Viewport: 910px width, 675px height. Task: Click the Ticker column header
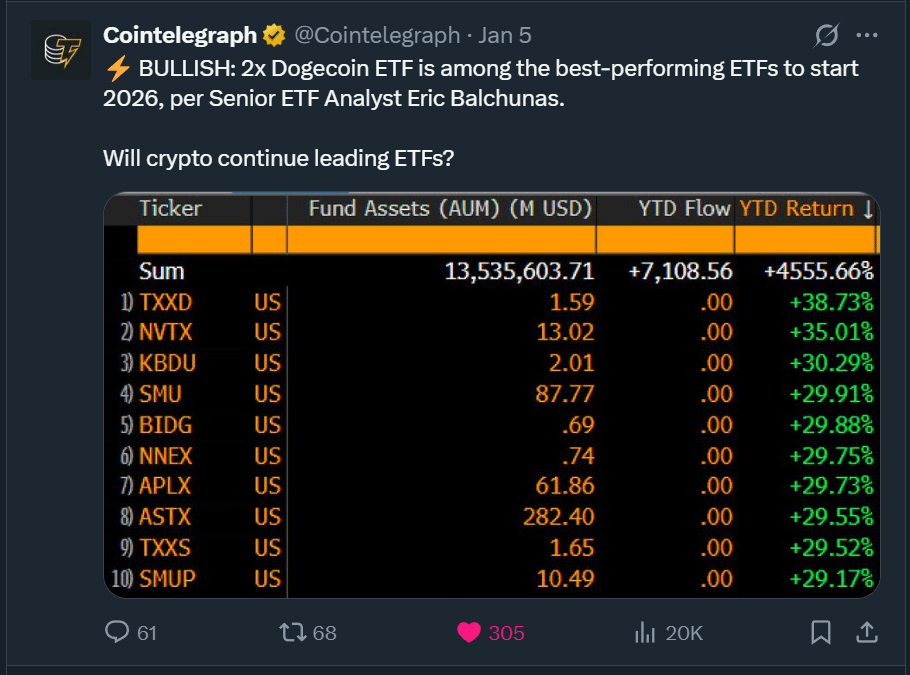[x=170, y=209]
